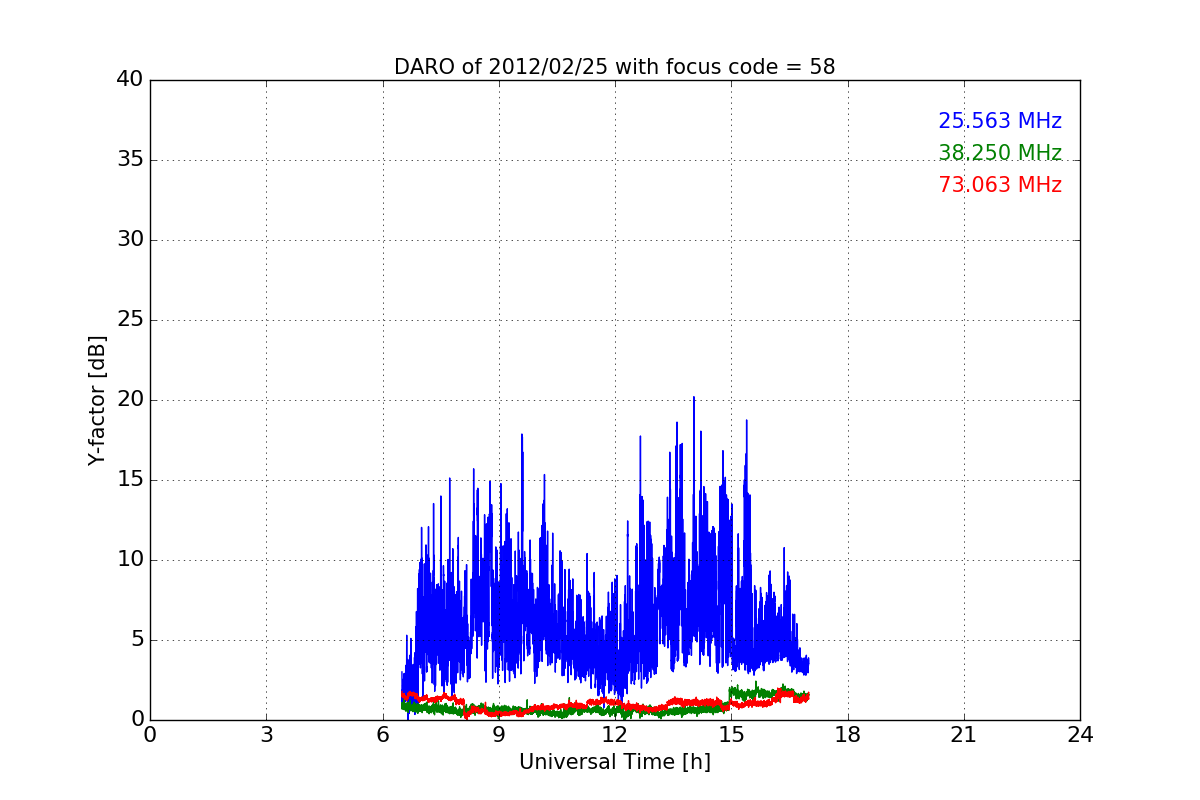Click the x-axis tick label '21'

[964, 735]
